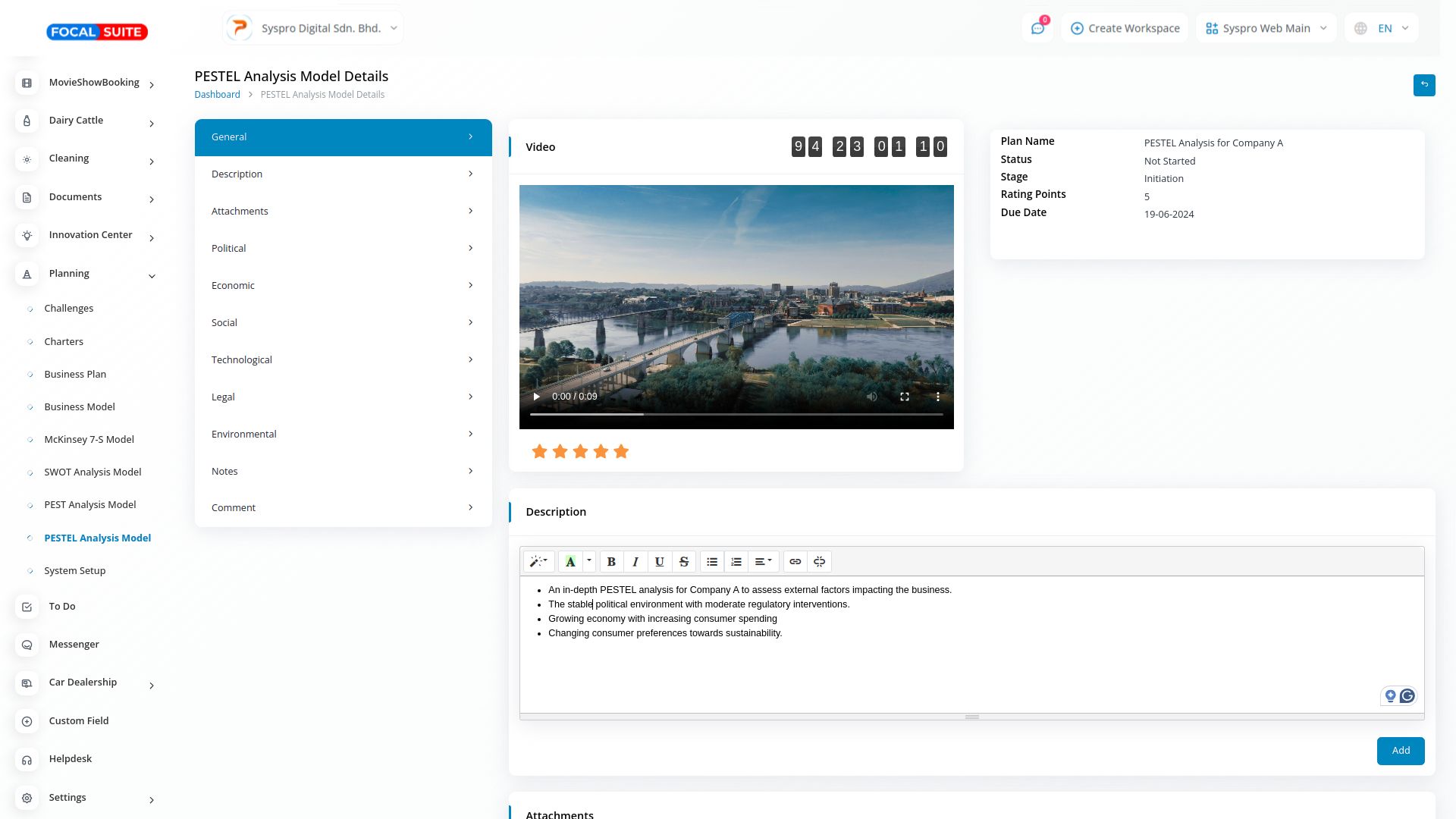Toggle video fullscreen mode

(x=905, y=397)
